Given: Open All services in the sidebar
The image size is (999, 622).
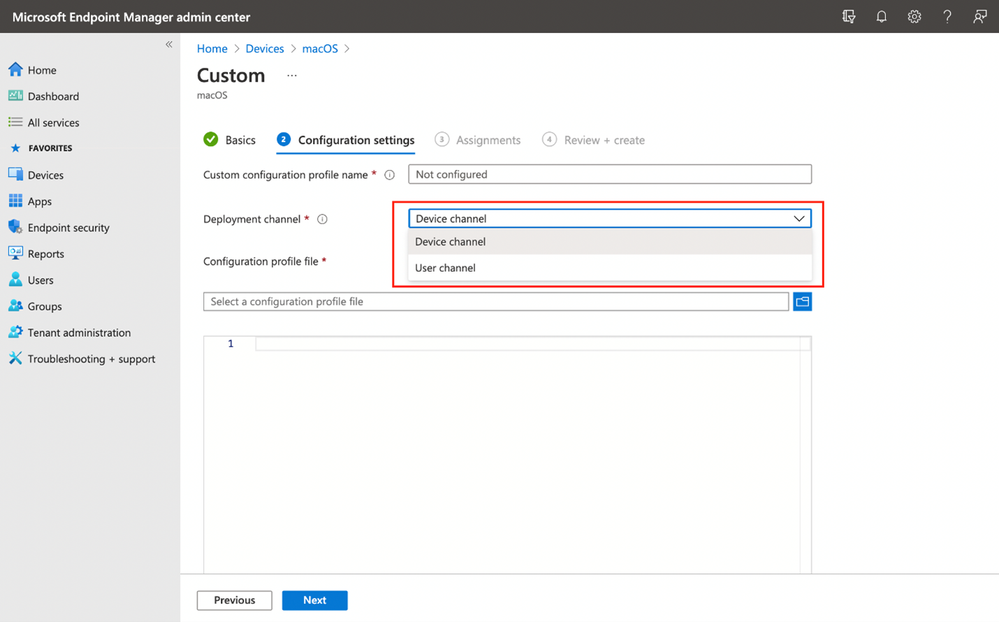Looking at the screenshot, I should point(54,122).
